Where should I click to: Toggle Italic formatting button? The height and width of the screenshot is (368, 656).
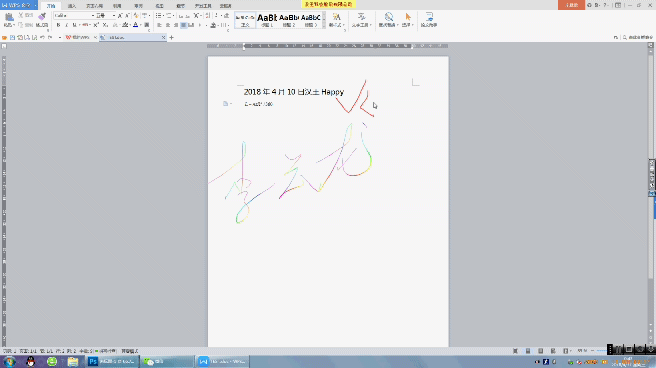pos(66,25)
